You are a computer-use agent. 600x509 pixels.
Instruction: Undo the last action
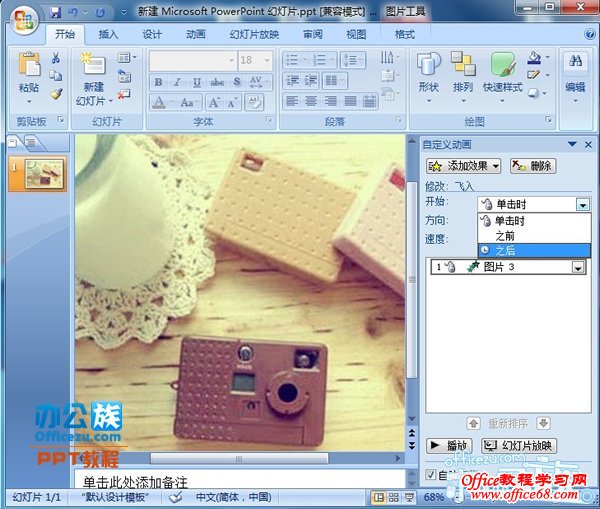pyautogui.click(x=73, y=12)
